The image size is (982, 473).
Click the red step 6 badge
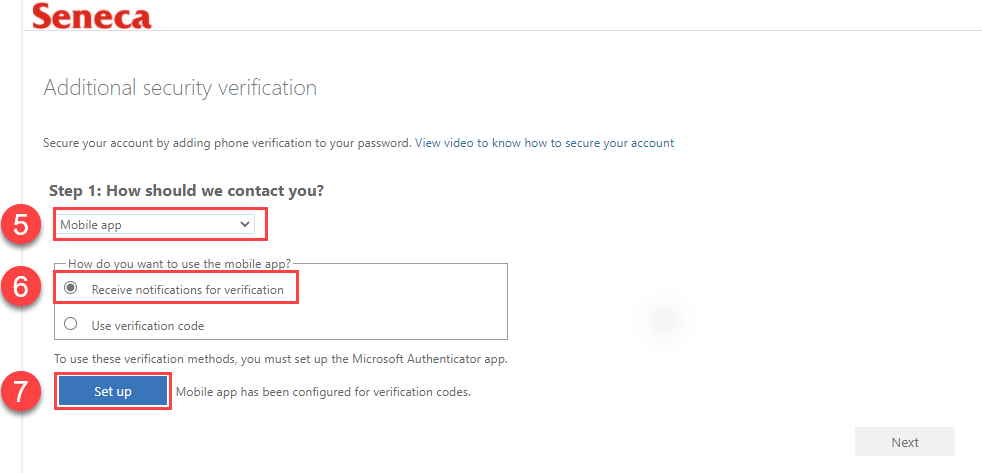tap(22, 288)
